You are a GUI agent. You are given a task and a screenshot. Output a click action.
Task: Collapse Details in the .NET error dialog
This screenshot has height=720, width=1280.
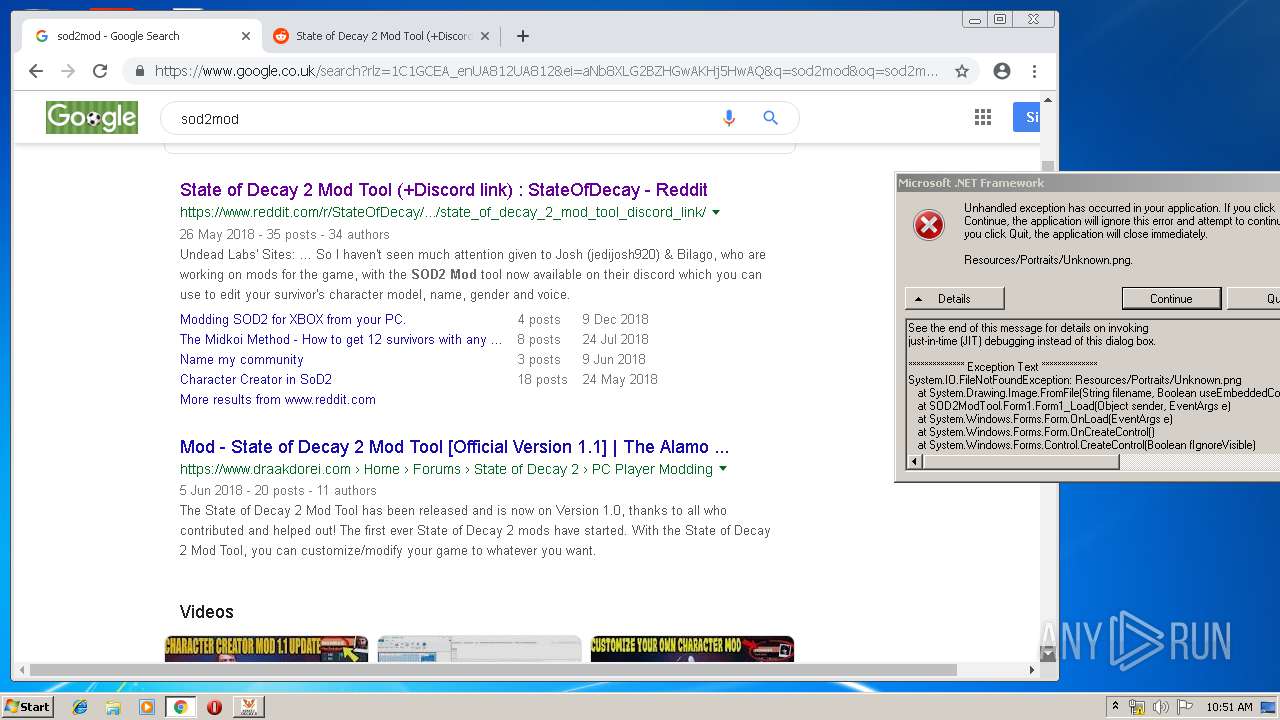pyautogui.click(x=954, y=299)
